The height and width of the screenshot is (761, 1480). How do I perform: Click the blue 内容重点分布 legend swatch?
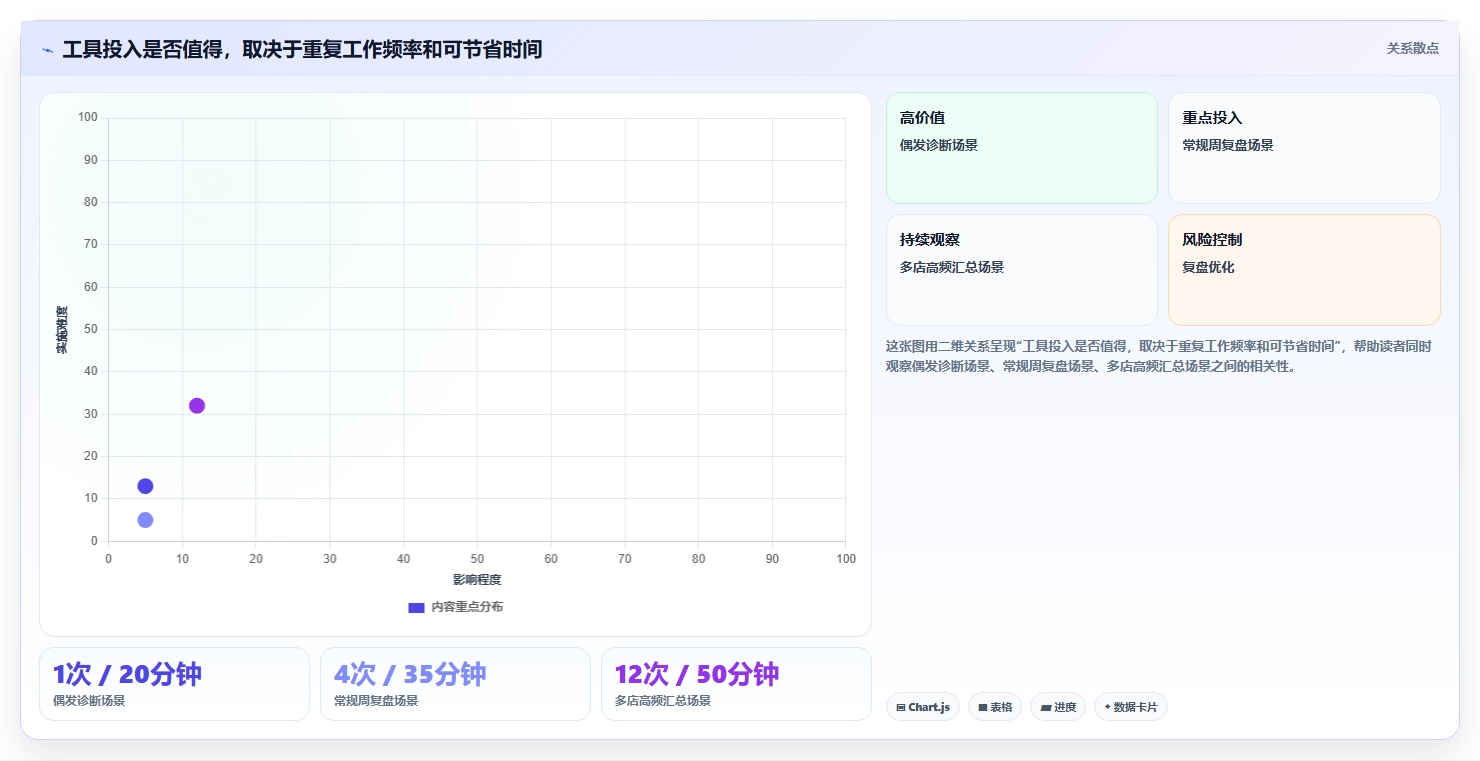pos(416,607)
